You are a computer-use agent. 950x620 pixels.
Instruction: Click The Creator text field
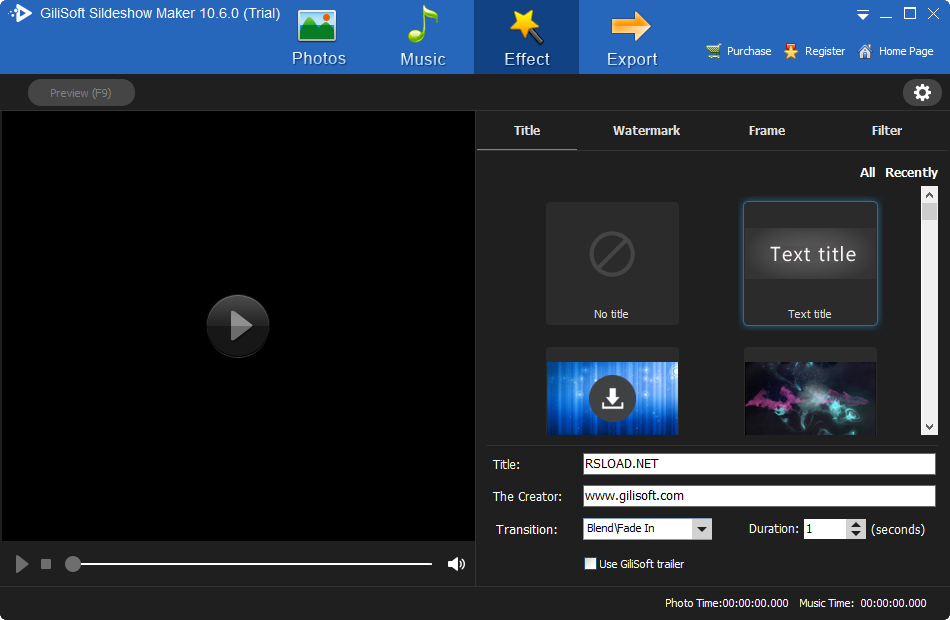[759, 496]
